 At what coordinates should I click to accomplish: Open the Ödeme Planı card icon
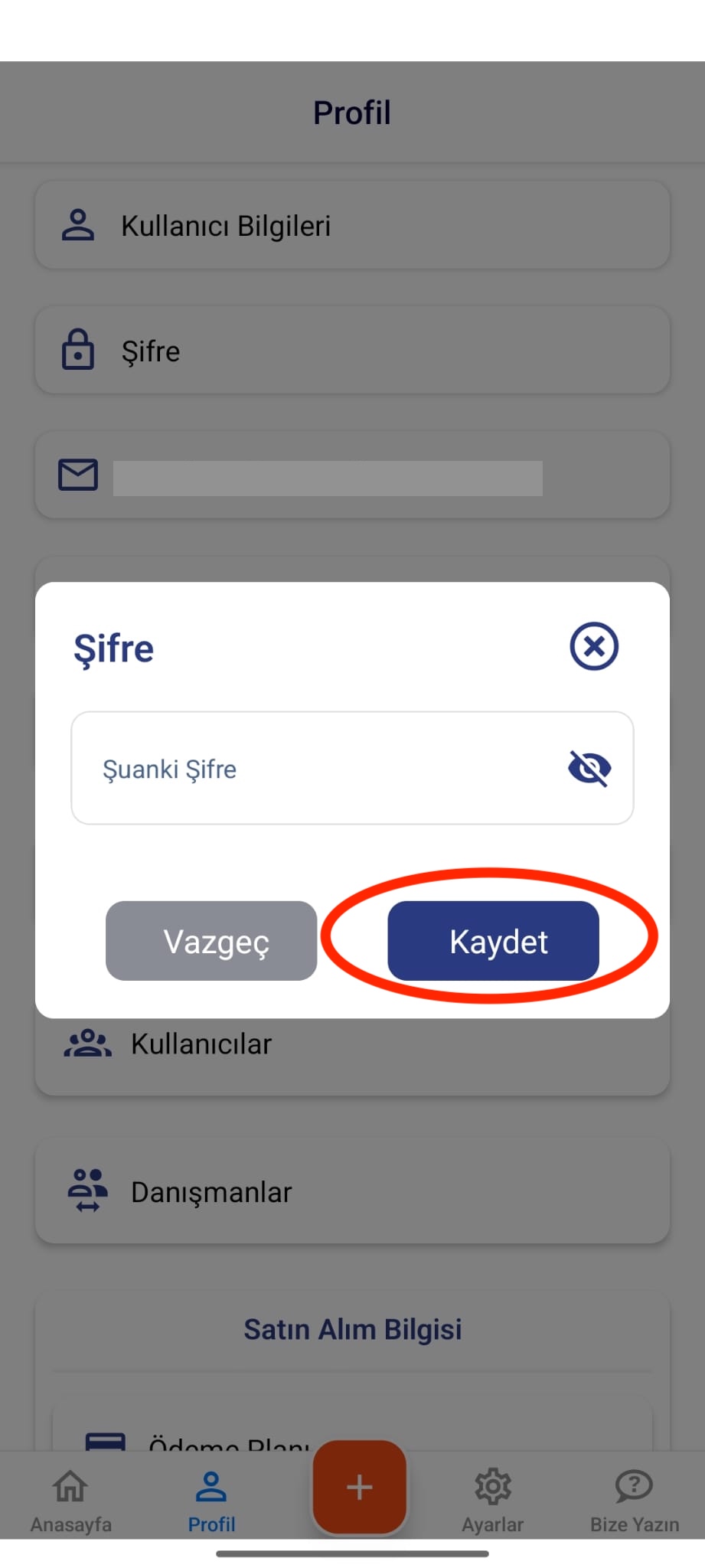pos(105,1441)
